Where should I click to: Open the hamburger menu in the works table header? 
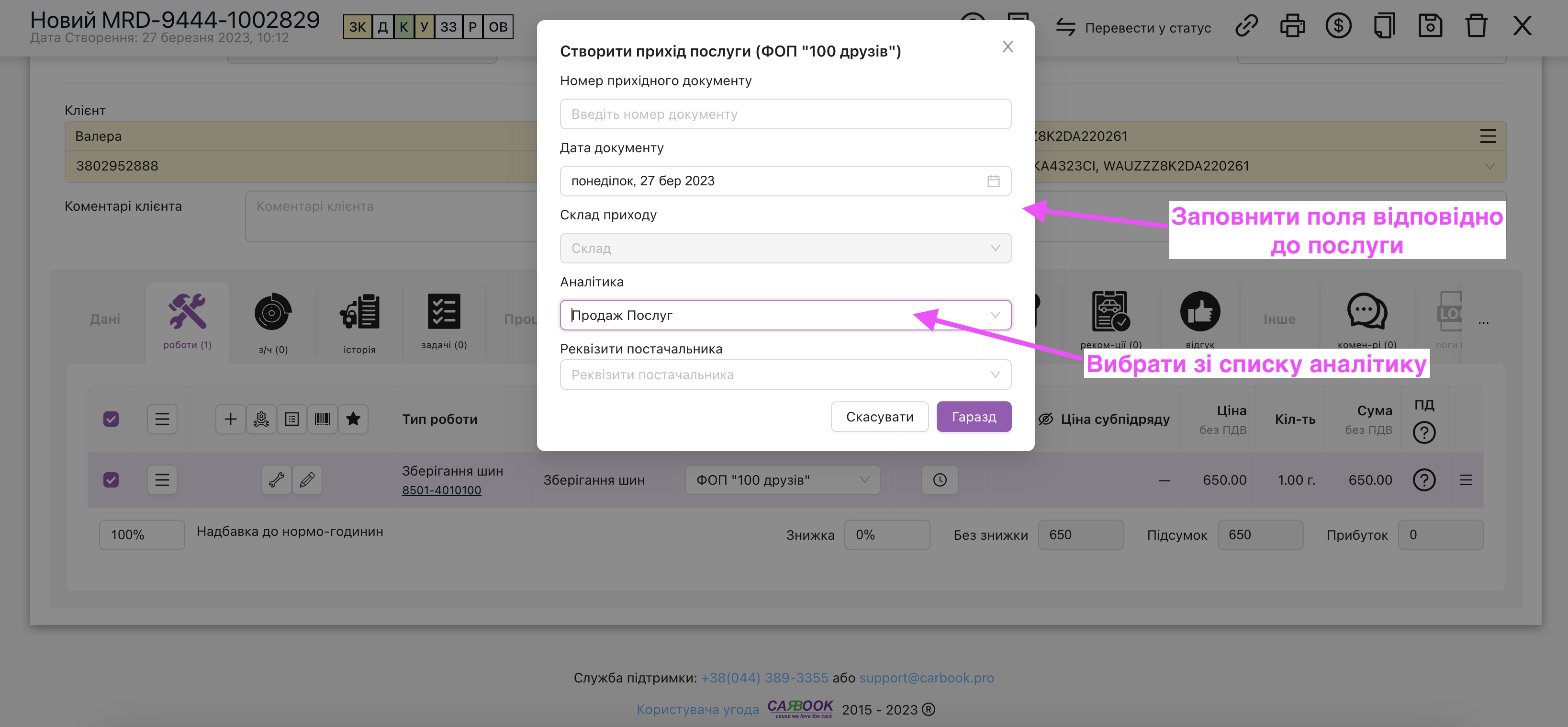[162, 419]
